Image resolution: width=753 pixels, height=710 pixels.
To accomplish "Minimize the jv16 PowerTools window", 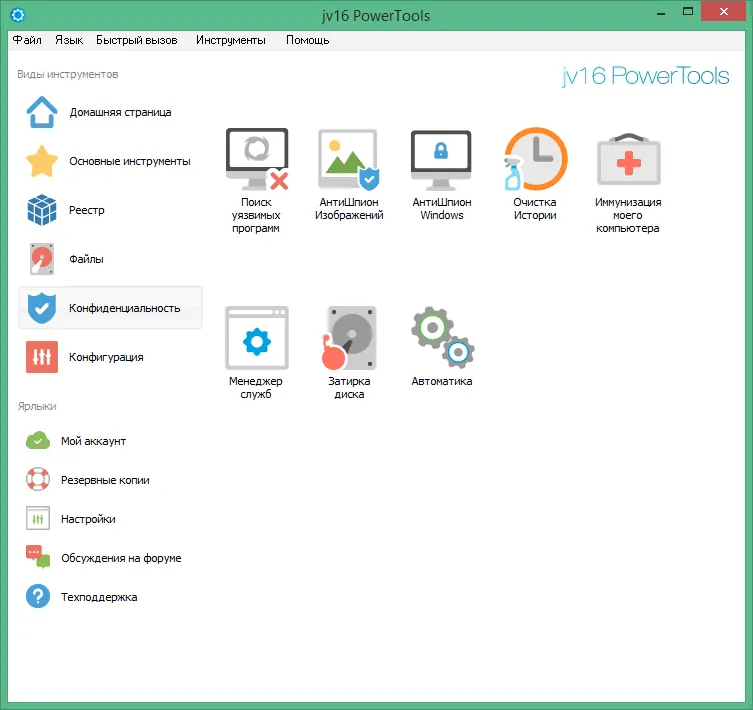I will (661, 12).
